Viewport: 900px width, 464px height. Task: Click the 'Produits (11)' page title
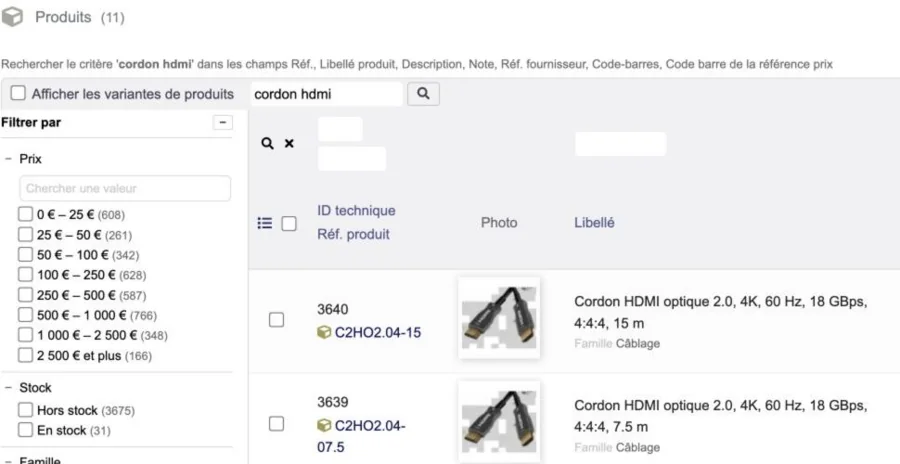click(x=80, y=17)
